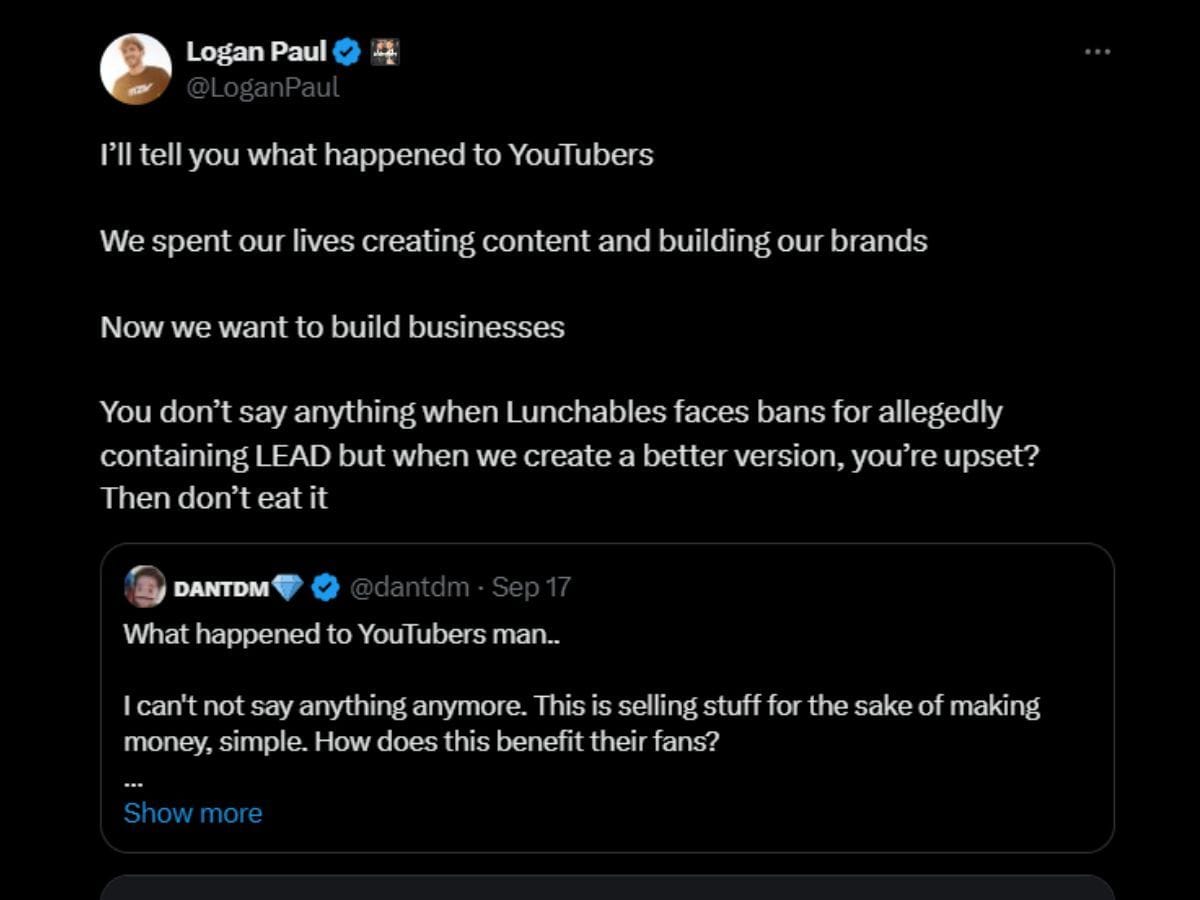Click the first line of Logan's tweet

[376, 155]
